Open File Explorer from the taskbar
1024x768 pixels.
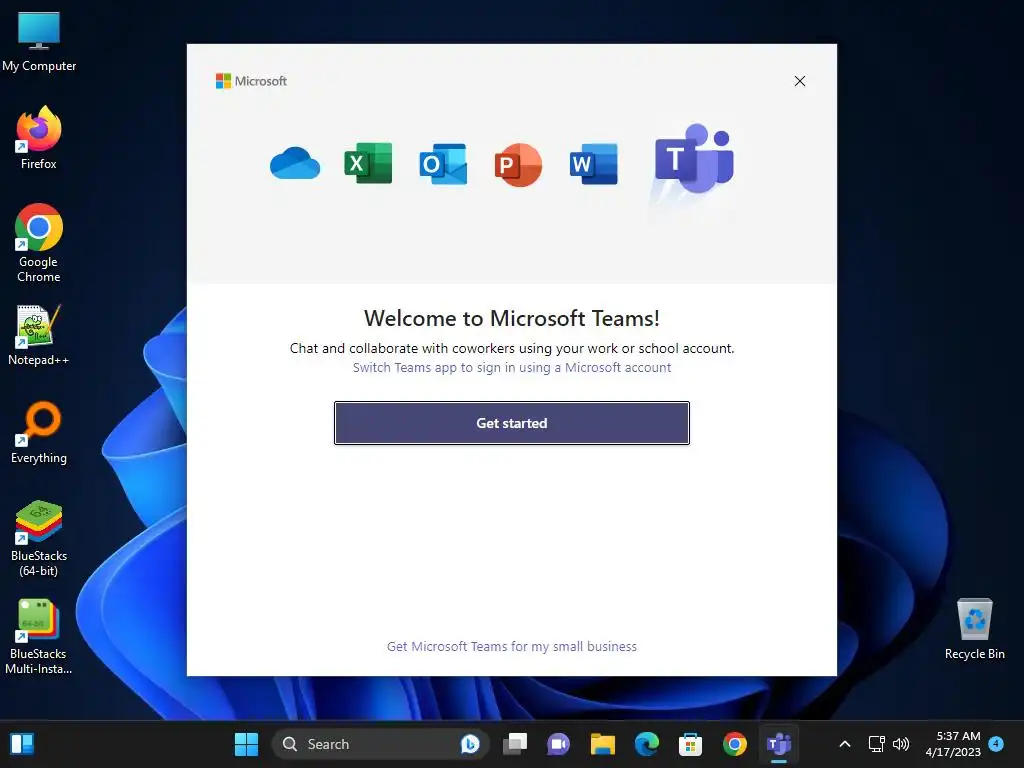602,744
